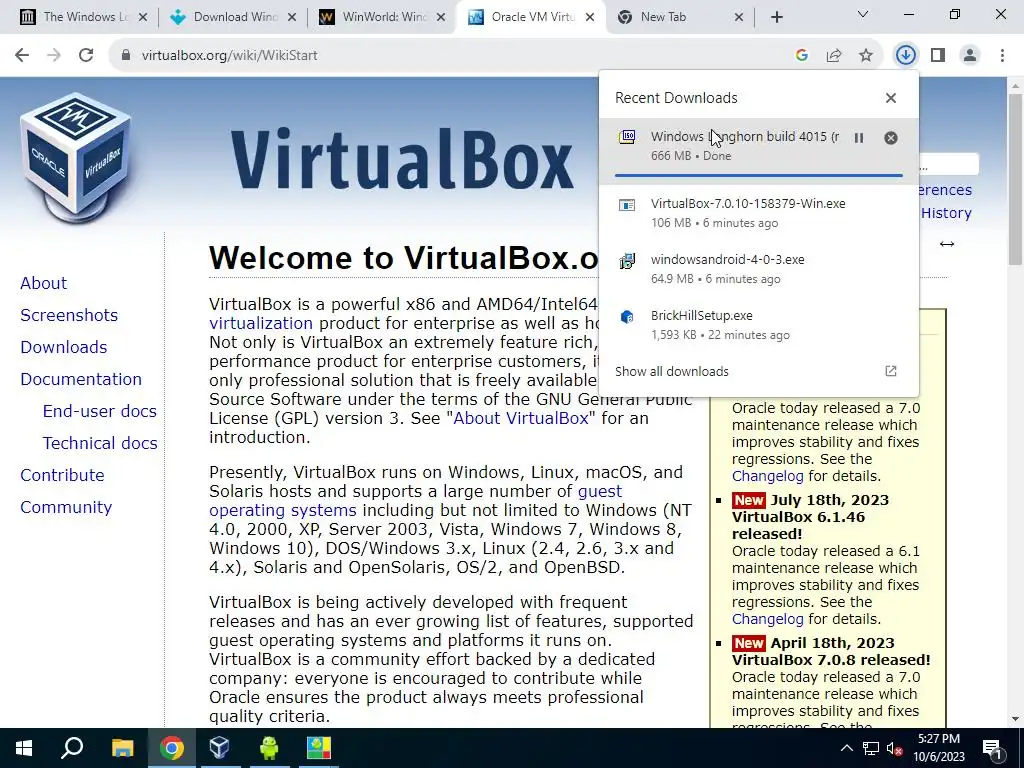Switch to Download Windows tab
This screenshot has width=1024, height=768.
[232, 17]
